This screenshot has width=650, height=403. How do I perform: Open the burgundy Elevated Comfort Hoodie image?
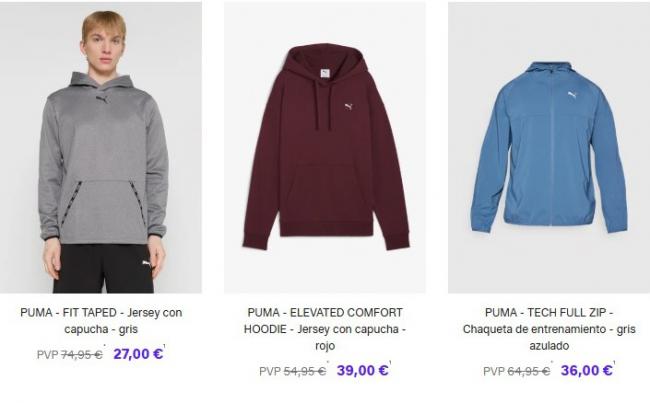(x=325, y=148)
